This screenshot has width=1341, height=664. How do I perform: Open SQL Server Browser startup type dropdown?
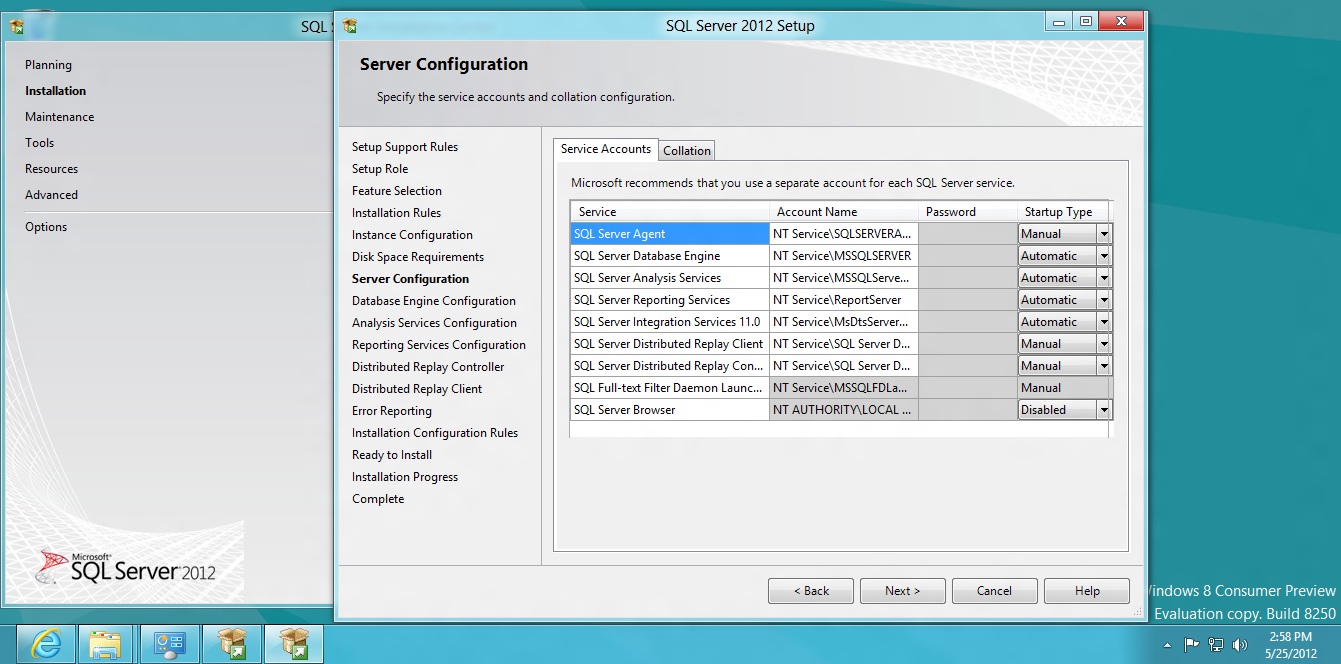[x=1104, y=410]
